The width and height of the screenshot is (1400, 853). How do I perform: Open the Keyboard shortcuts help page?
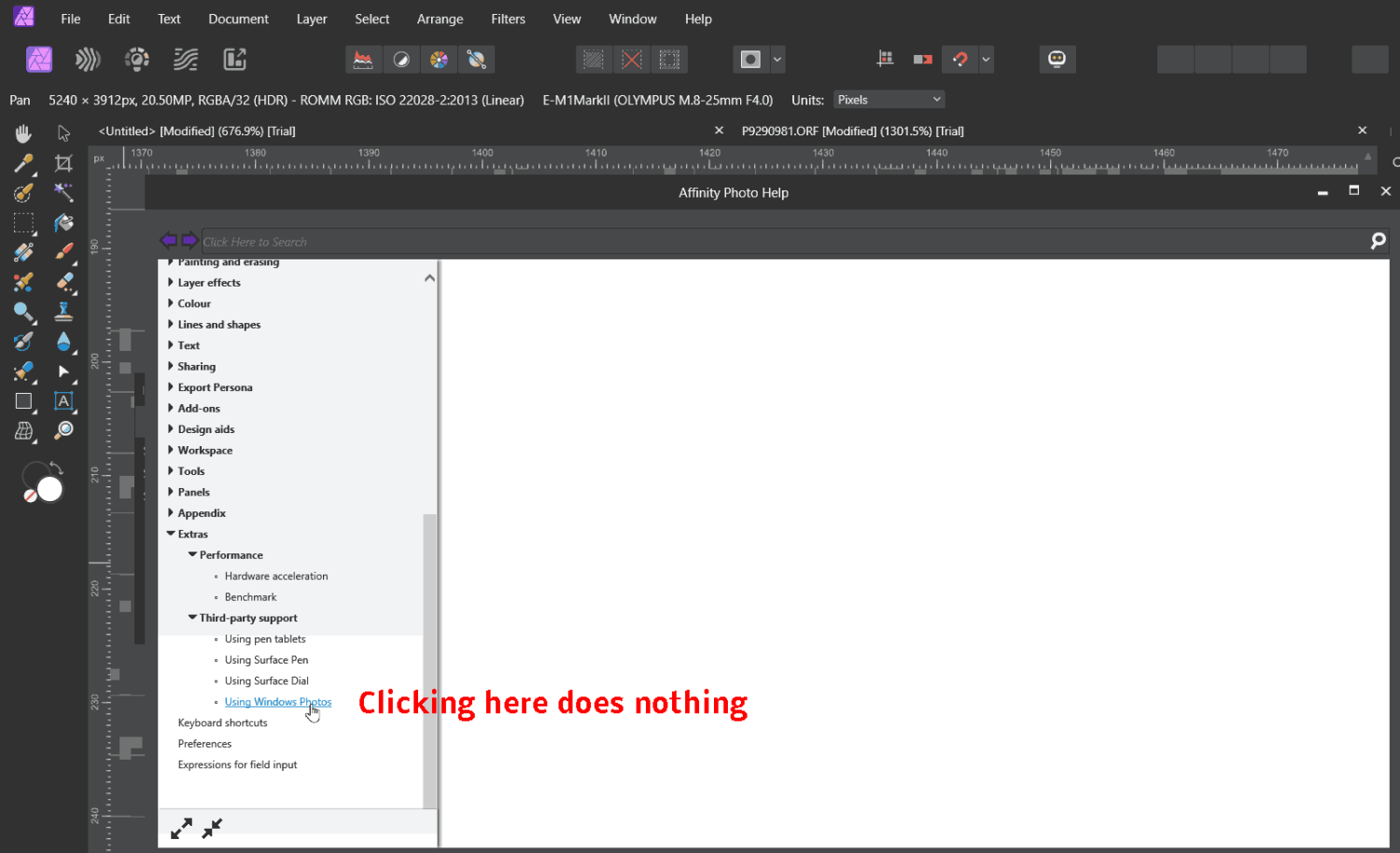pyautogui.click(x=222, y=722)
